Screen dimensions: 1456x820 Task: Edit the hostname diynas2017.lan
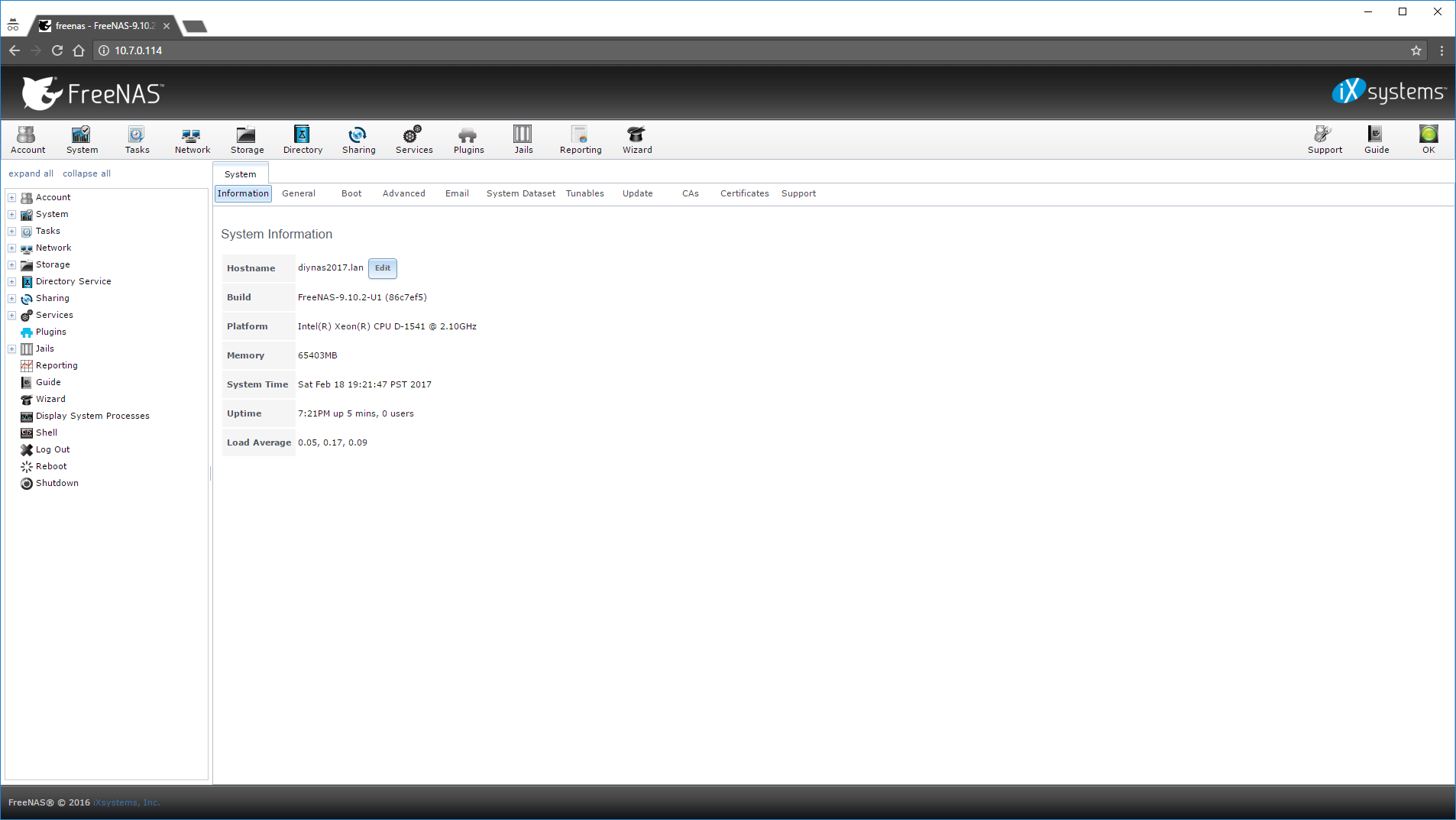point(383,268)
